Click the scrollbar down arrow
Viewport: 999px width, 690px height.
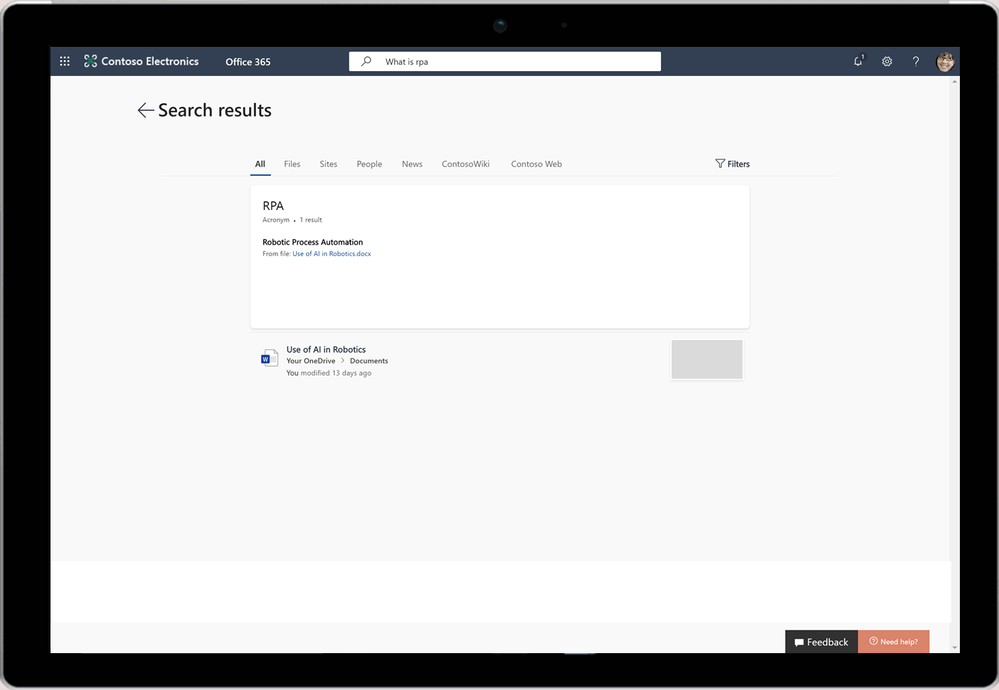pyautogui.click(x=954, y=647)
